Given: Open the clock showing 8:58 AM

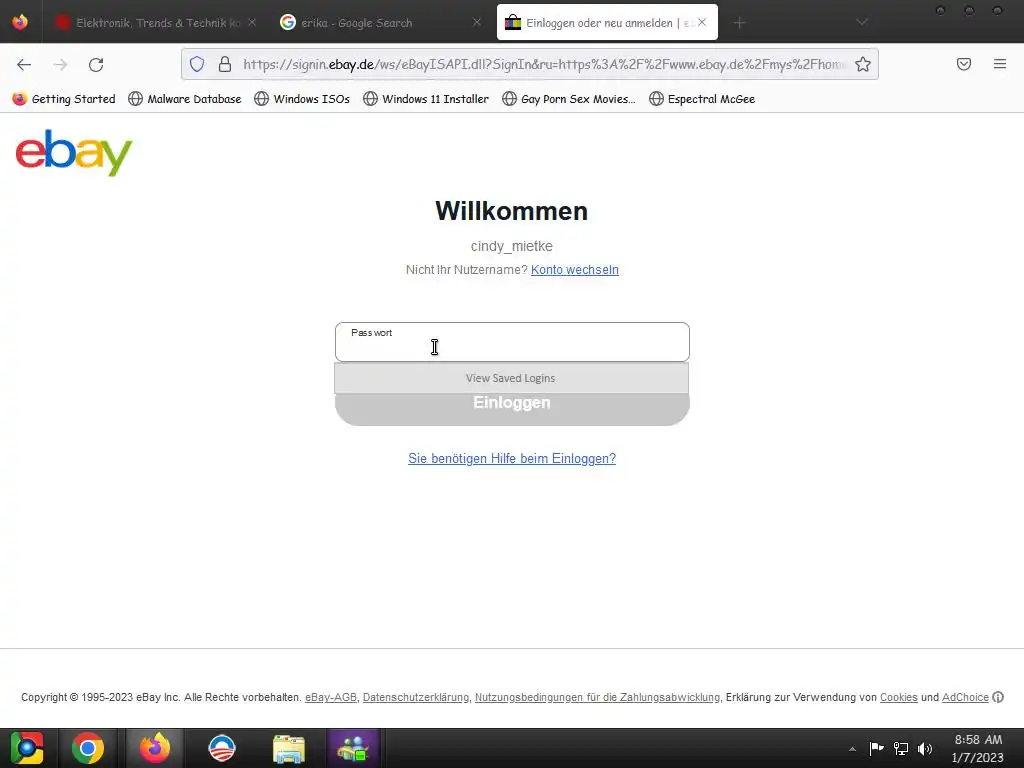Looking at the screenshot, I should (x=978, y=748).
